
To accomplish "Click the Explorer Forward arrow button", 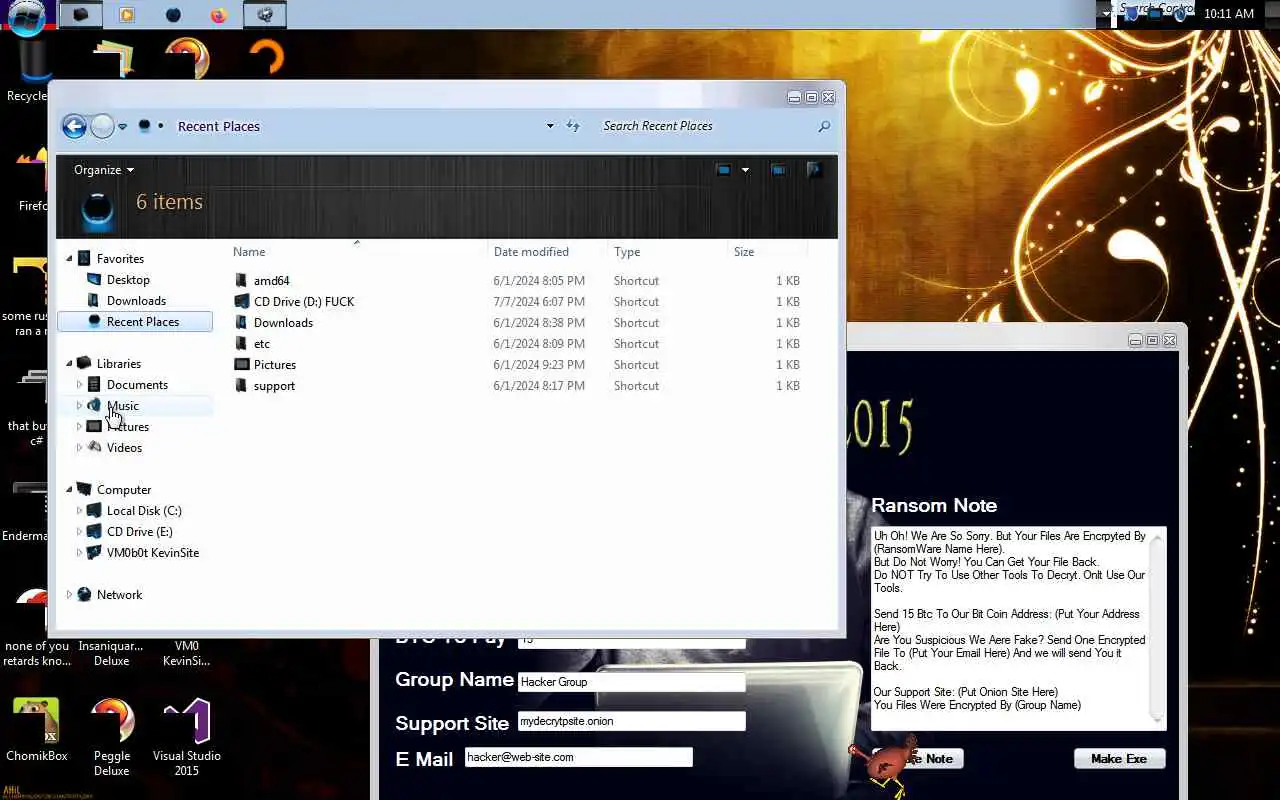I will click(102, 126).
